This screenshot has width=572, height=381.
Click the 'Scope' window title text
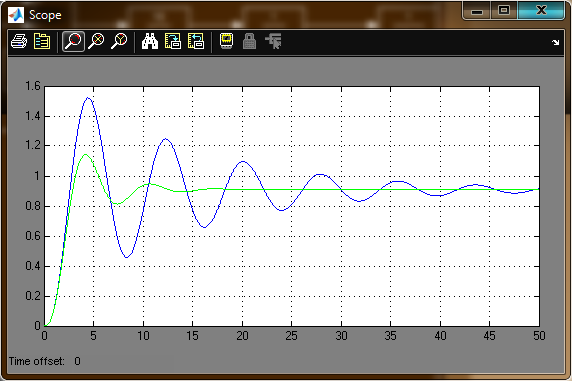point(45,15)
